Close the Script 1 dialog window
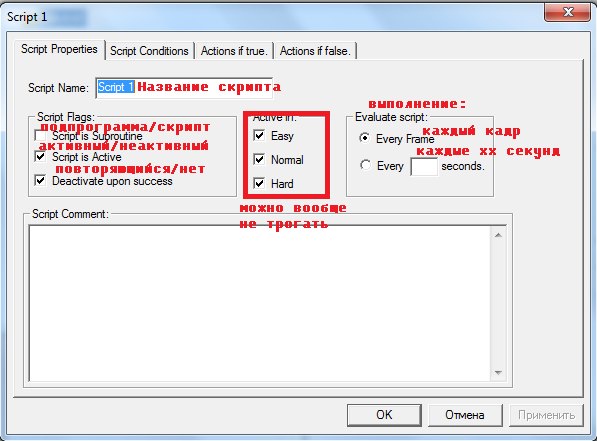This screenshot has width=597, height=441. [568, 13]
